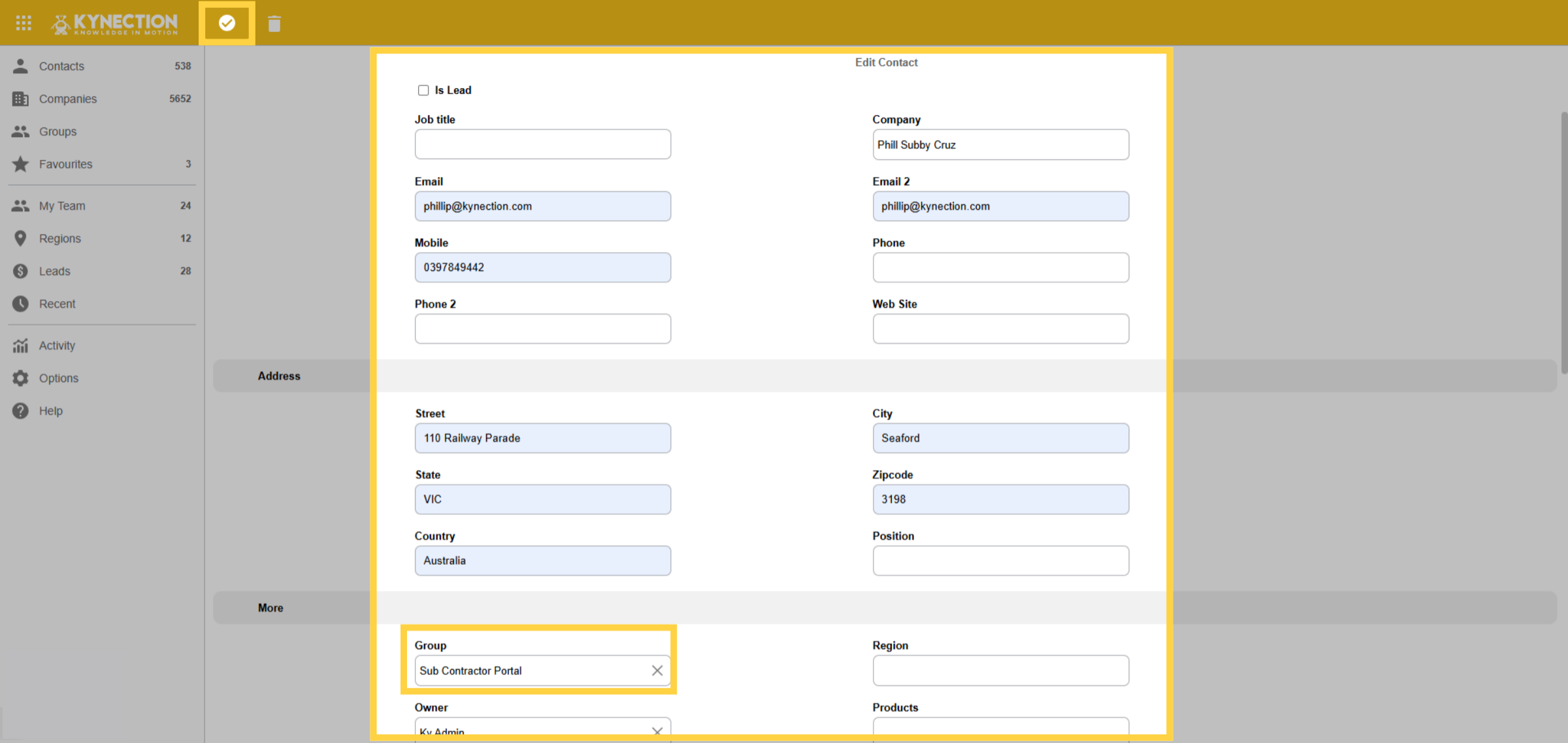The width and height of the screenshot is (1568, 743).
Task: Click the Job title input field
Action: (x=542, y=144)
